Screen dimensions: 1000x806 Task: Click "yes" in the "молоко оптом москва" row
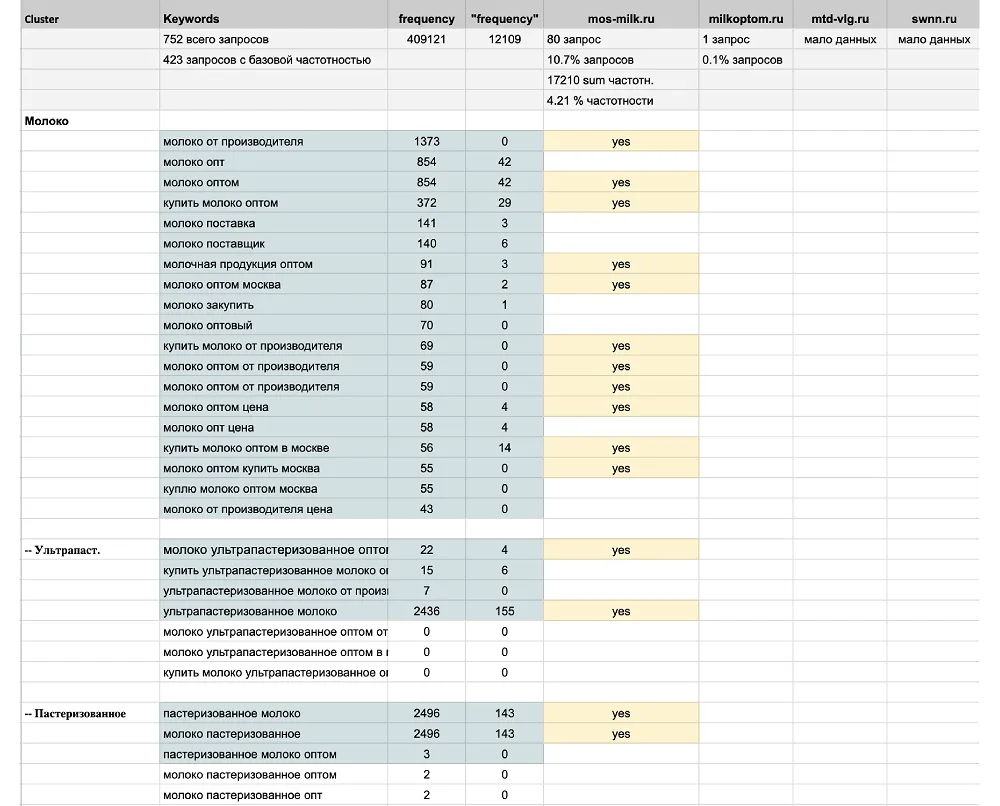tap(621, 285)
